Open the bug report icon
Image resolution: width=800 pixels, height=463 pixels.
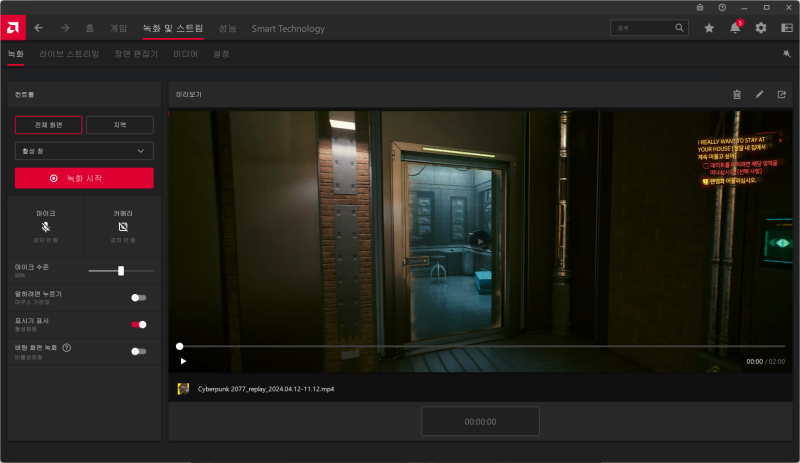pos(700,8)
